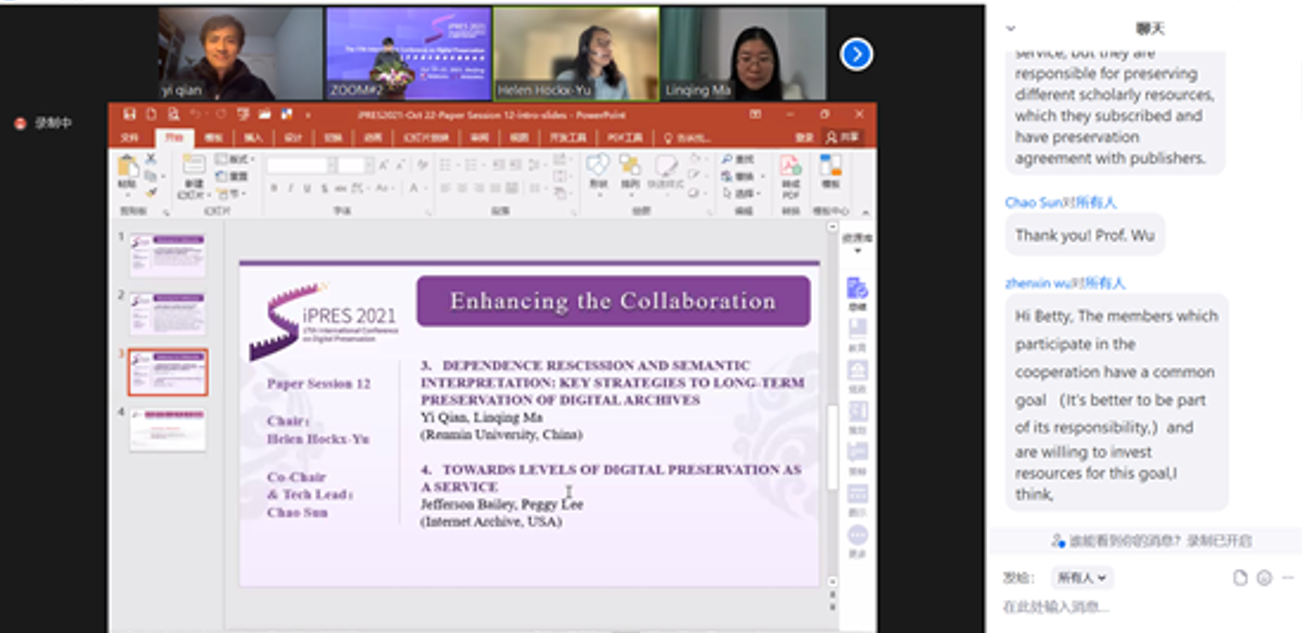
Task: Click the chat message input field
Action: (x=1145, y=607)
